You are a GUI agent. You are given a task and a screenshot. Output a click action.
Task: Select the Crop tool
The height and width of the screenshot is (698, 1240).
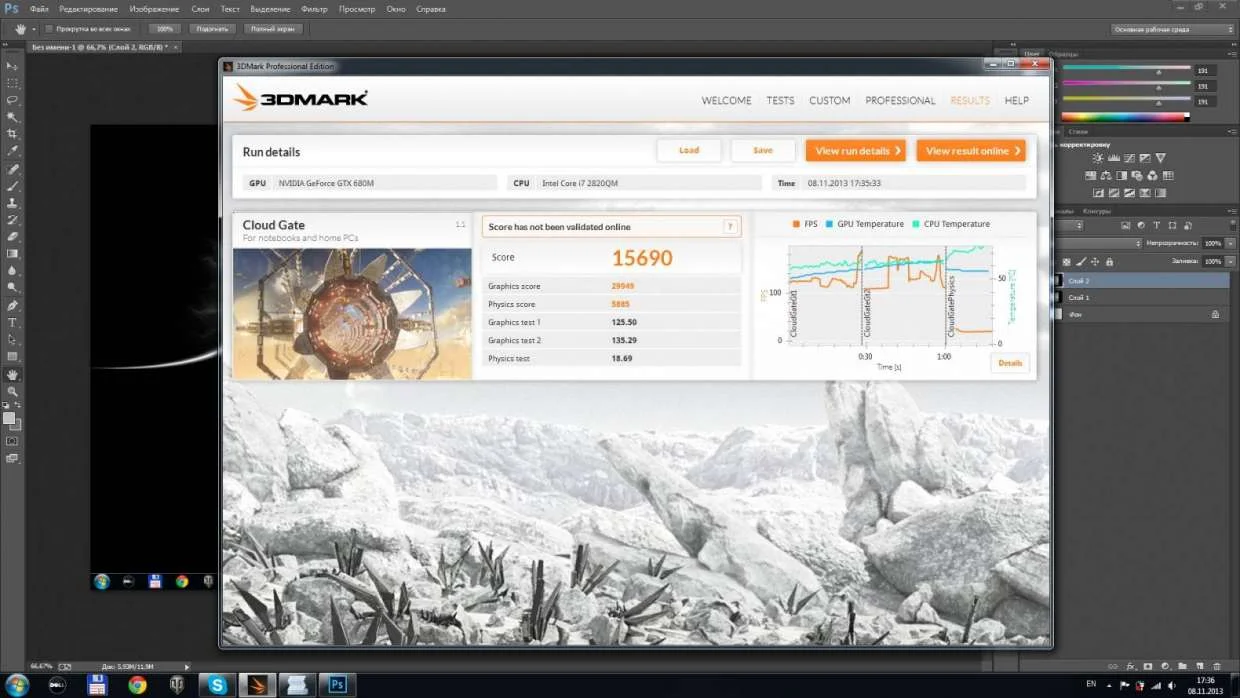(x=13, y=134)
